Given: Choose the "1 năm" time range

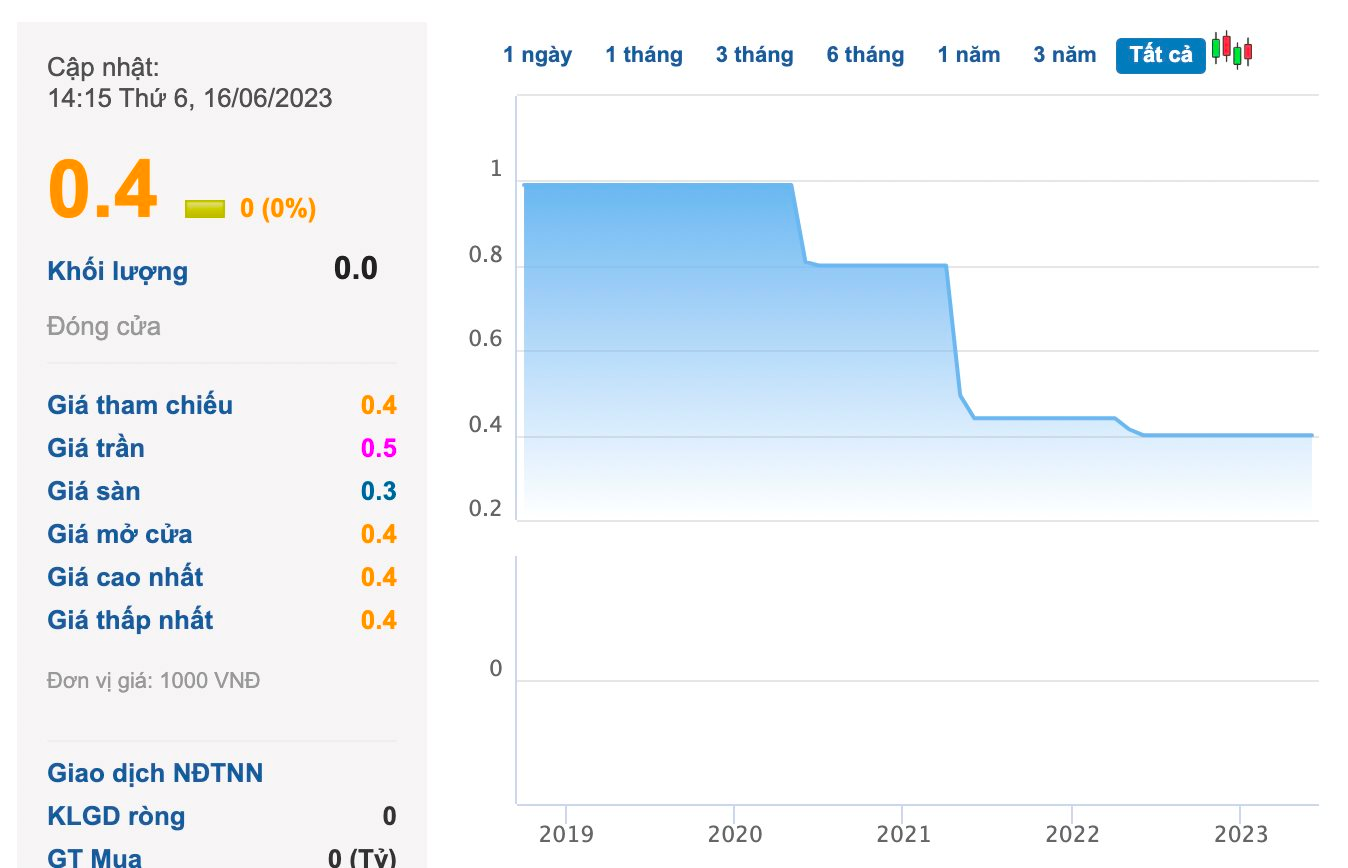Looking at the screenshot, I should 968,55.
